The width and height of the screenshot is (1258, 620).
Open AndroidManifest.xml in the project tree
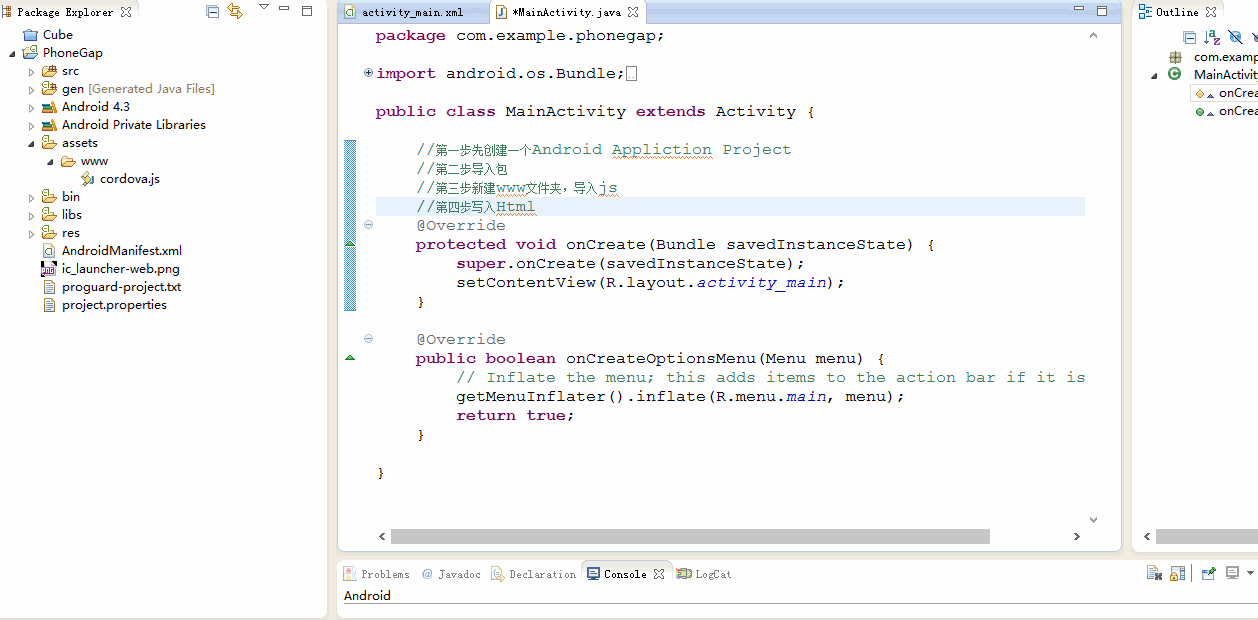pos(122,251)
